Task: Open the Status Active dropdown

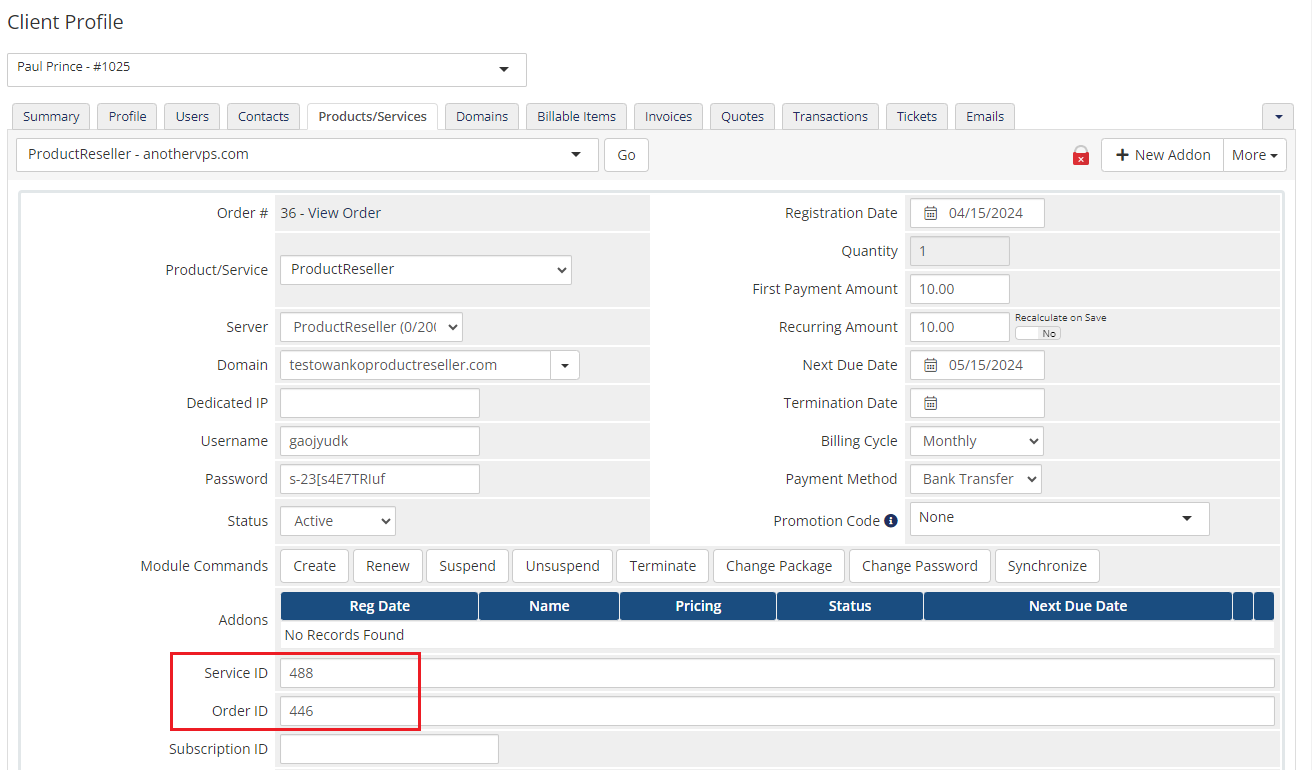Action: click(338, 521)
